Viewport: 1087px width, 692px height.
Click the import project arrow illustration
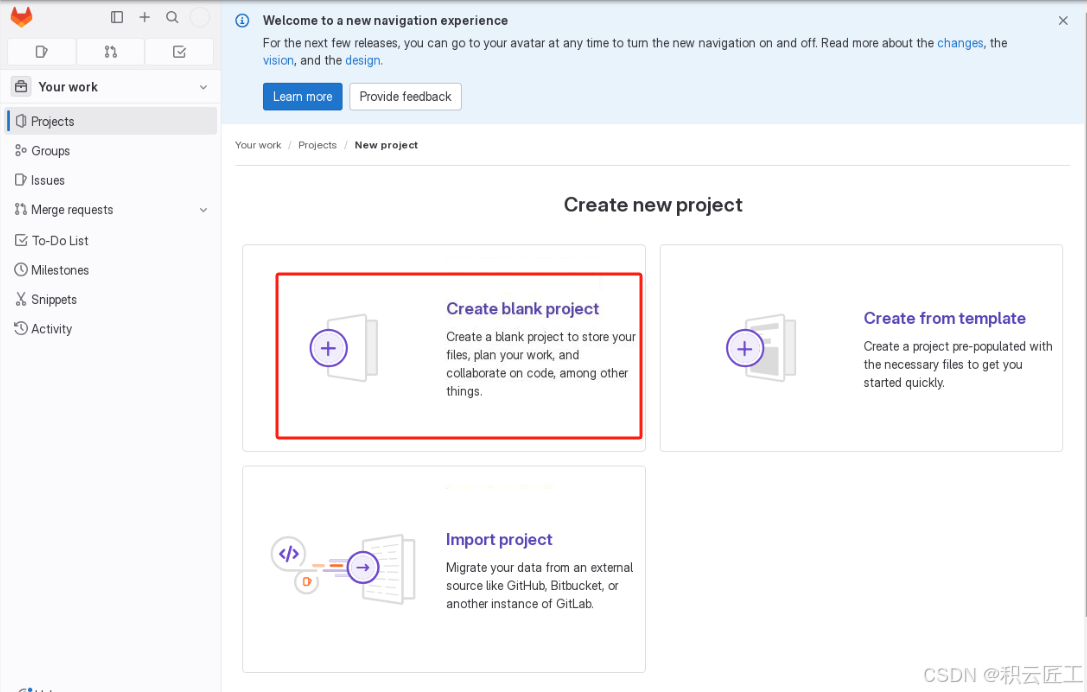pos(363,567)
